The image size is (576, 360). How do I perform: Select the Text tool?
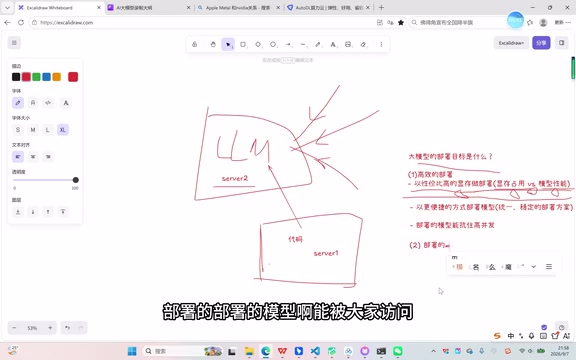click(333, 44)
